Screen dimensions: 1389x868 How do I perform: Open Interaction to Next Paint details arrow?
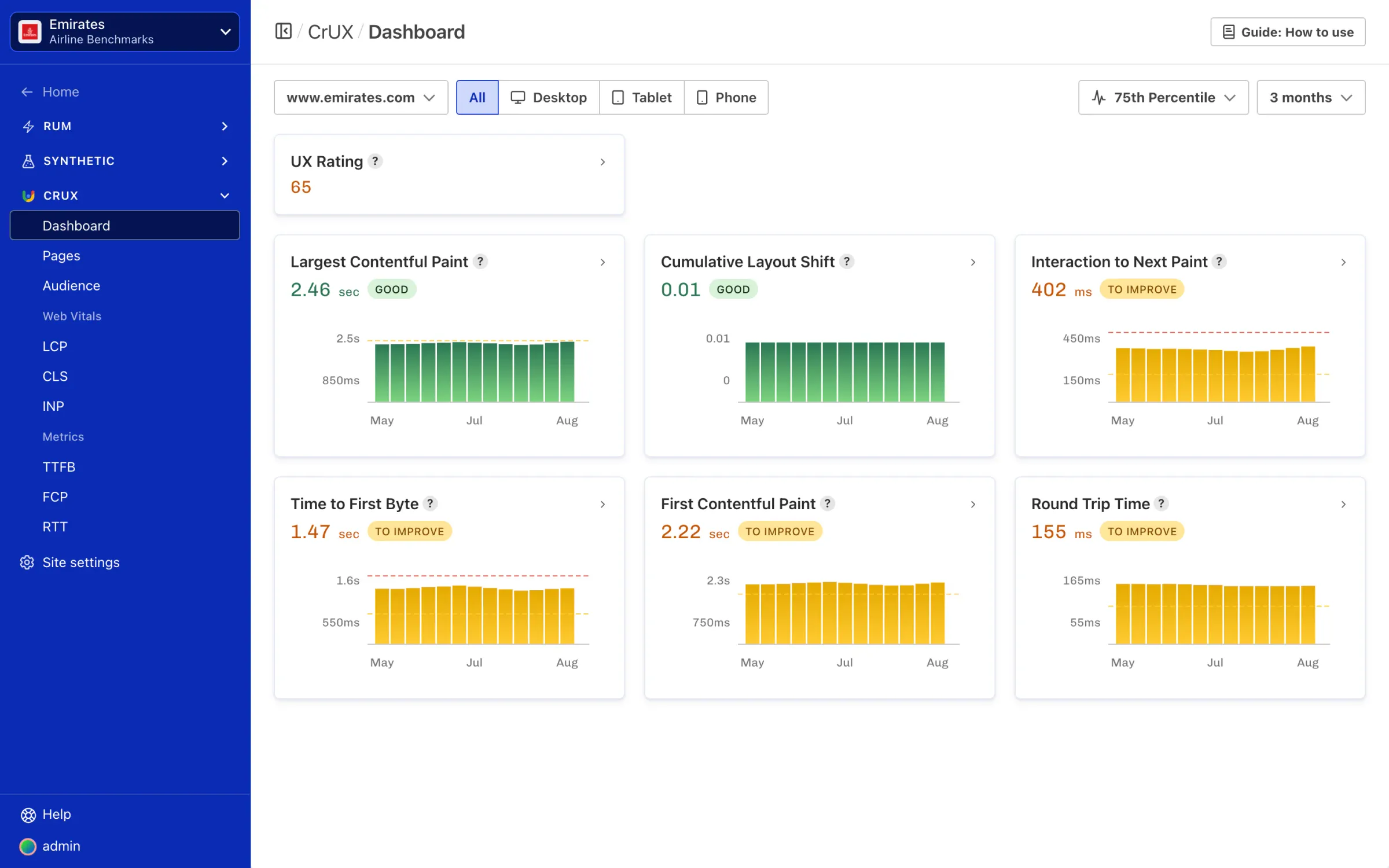click(1343, 262)
